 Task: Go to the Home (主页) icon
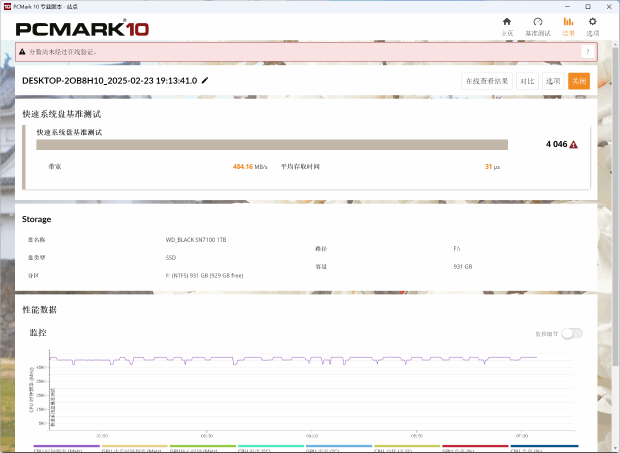(x=507, y=22)
